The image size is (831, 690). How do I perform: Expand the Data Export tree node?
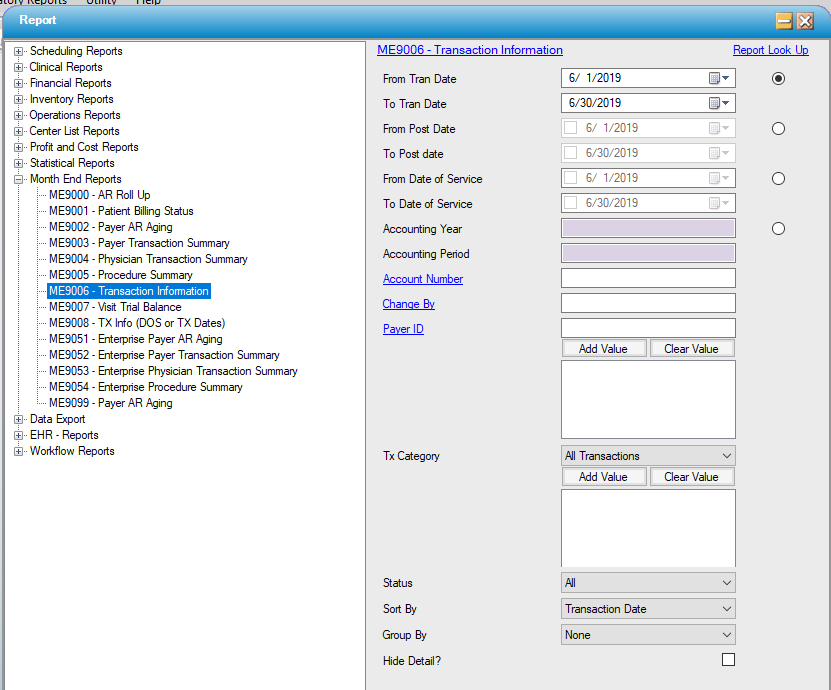19,419
